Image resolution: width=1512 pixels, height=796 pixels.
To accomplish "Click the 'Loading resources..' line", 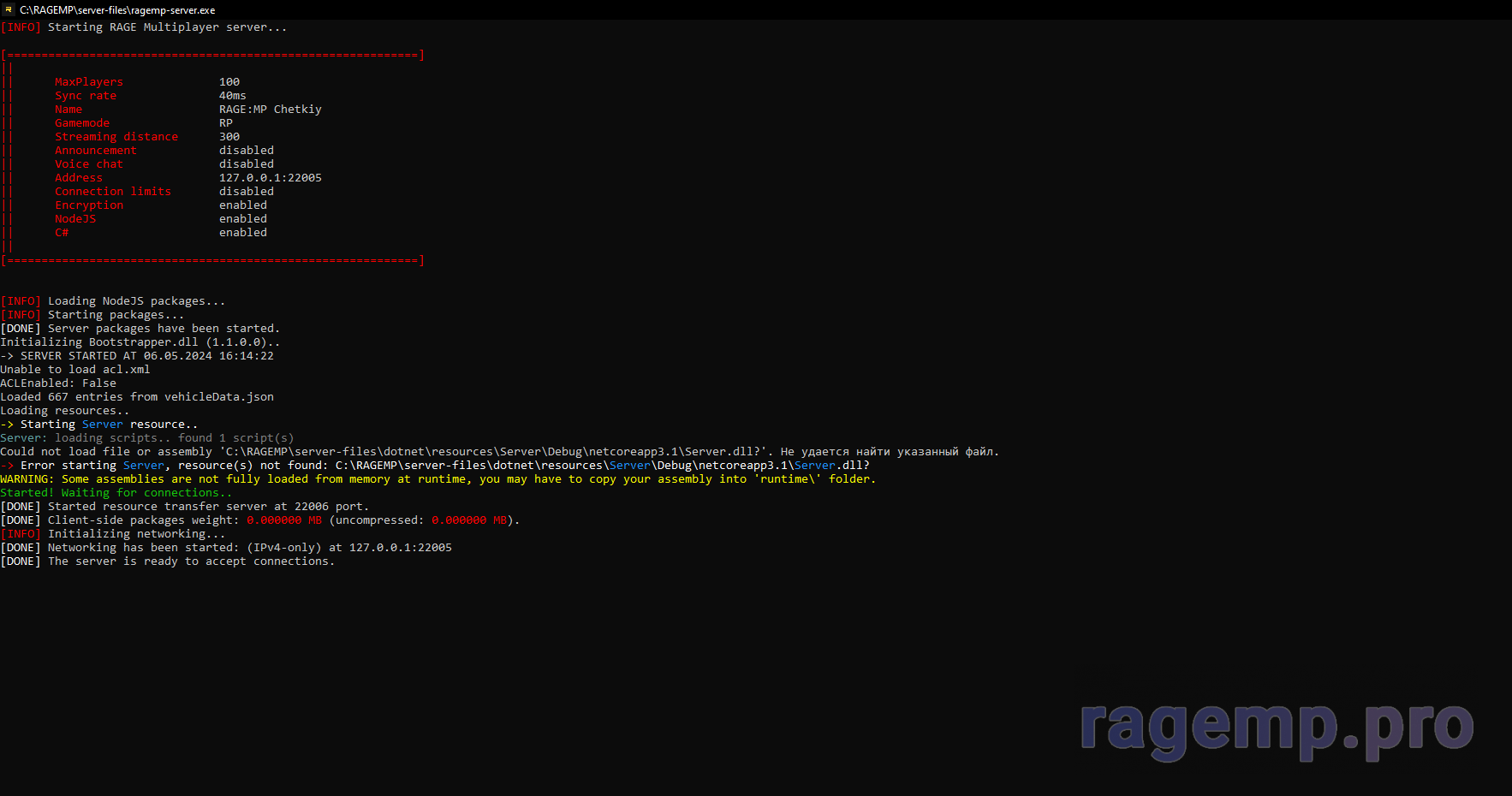I will [65, 411].
